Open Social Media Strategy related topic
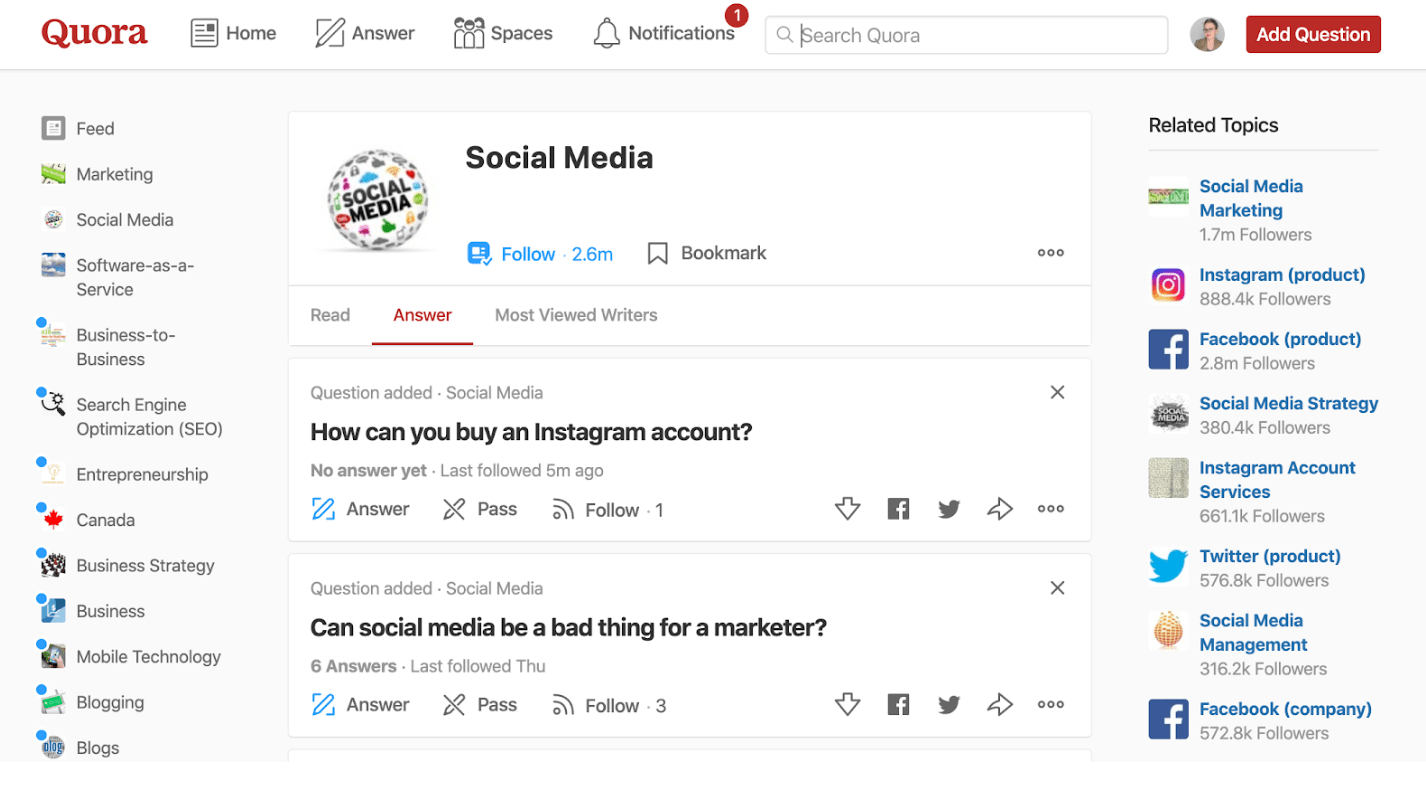This screenshot has height=788, width=1426. point(1288,404)
